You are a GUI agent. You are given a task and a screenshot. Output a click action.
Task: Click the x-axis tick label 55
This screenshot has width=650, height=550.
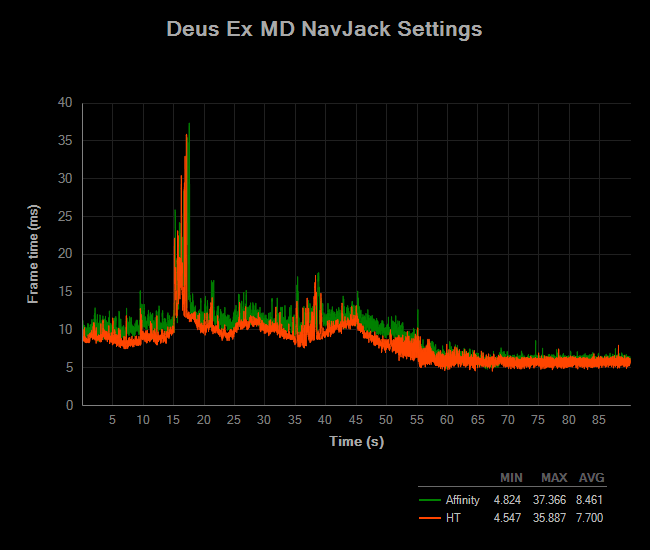pos(417,420)
